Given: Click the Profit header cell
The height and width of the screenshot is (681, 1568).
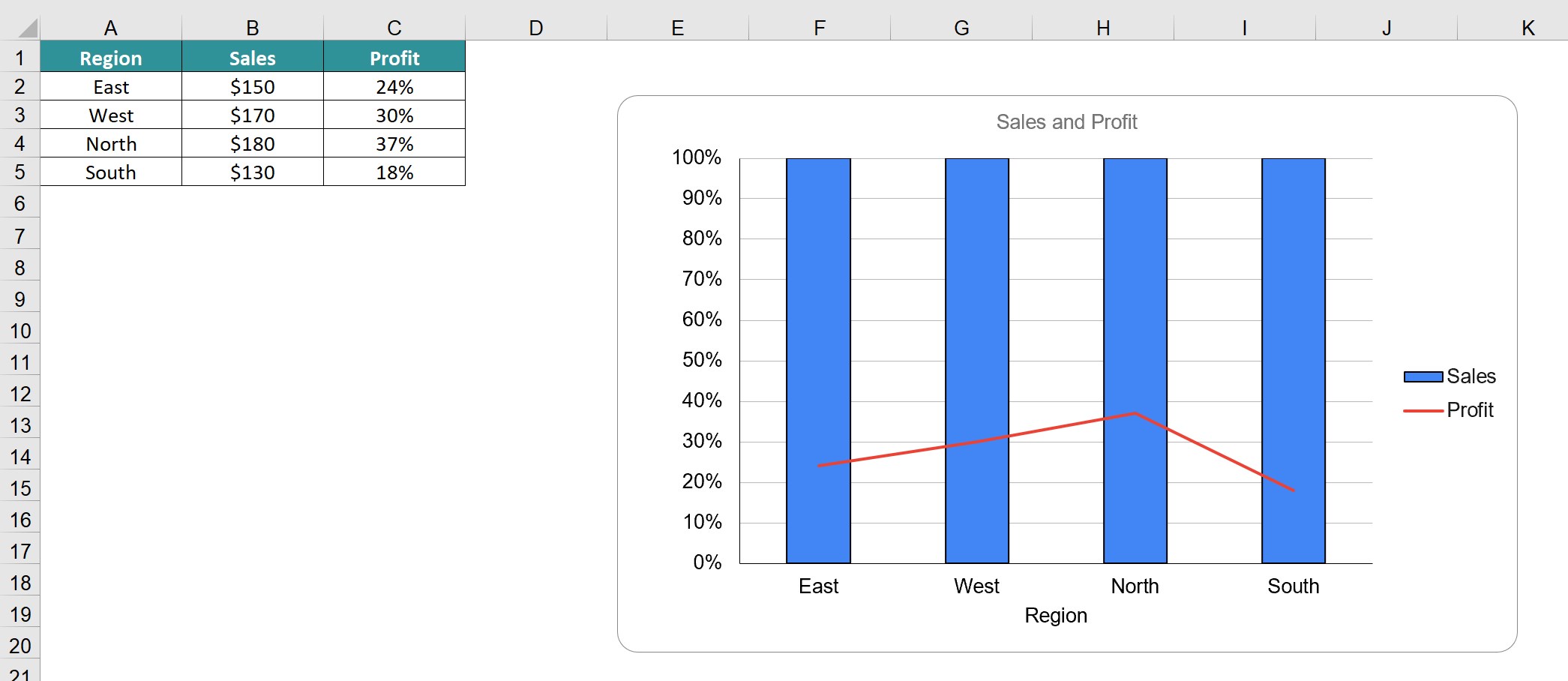Looking at the screenshot, I should (x=394, y=57).
